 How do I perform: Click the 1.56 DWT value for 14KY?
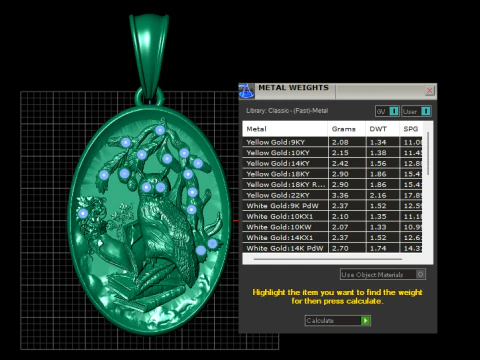click(x=378, y=163)
